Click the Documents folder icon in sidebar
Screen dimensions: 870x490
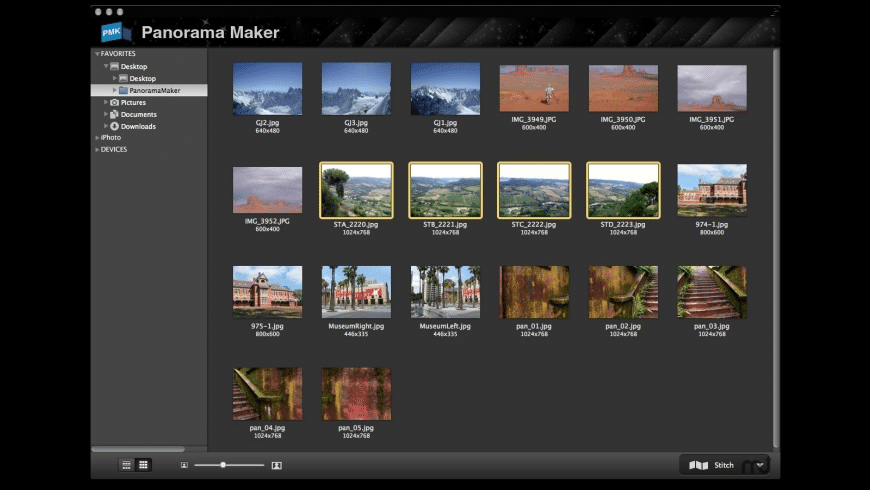114,114
